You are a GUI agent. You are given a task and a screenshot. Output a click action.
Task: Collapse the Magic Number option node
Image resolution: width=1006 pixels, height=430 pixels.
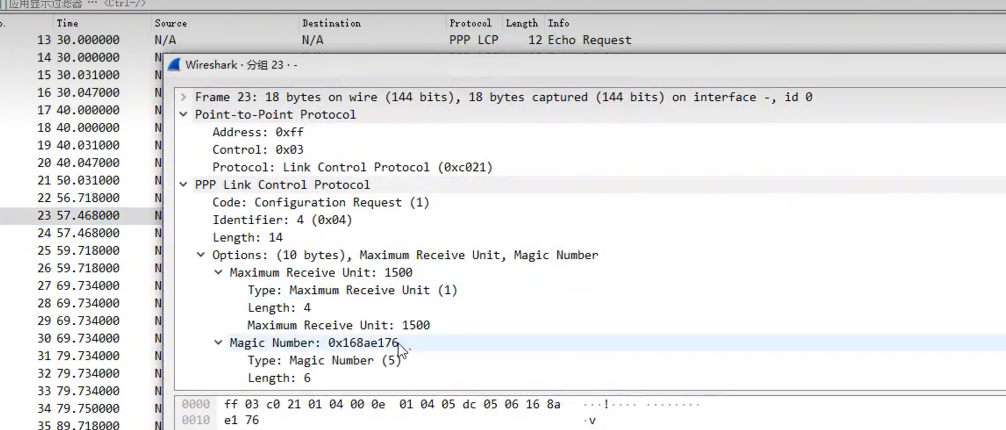(x=218, y=343)
